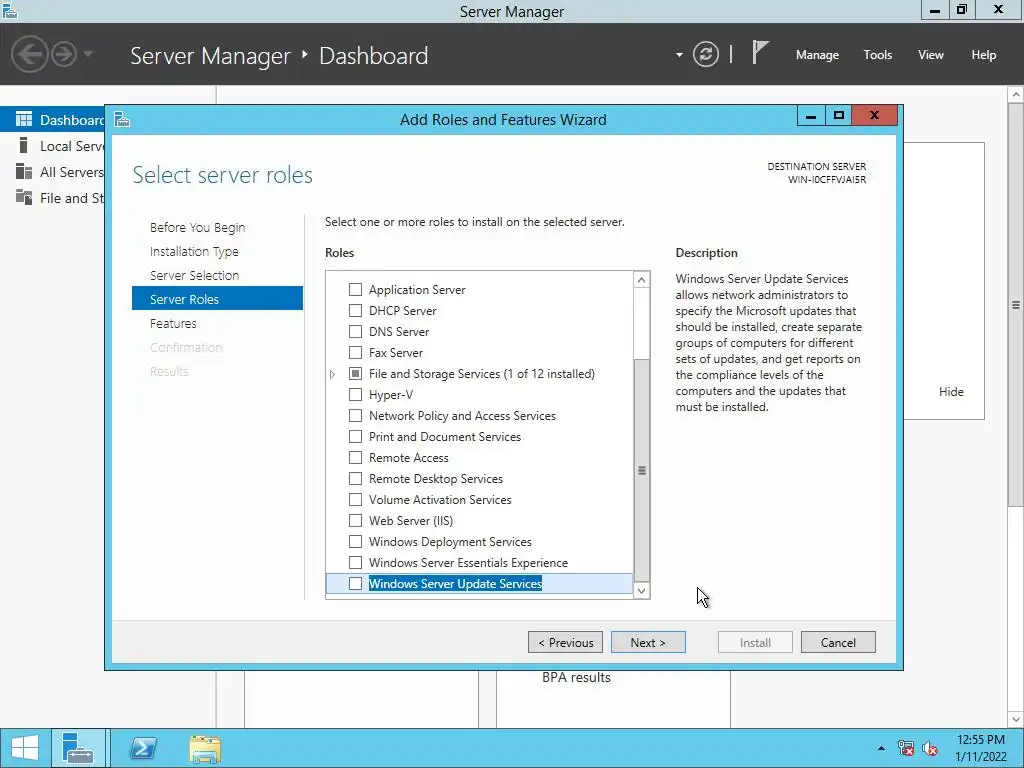This screenshot has height=768, width=1024.
Task: Open the Manage menu
Action: tap(817, 55)
